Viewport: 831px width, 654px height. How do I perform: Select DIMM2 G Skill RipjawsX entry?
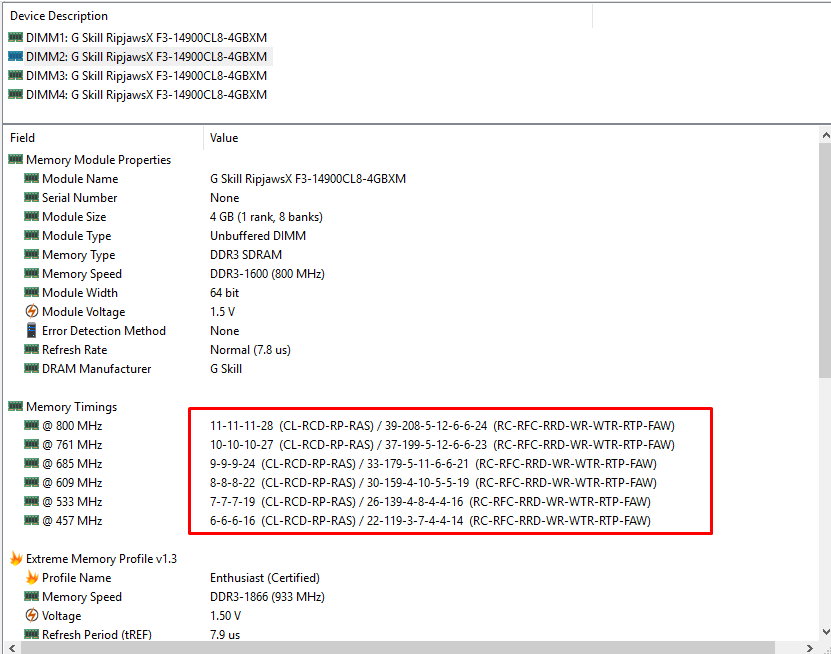(146, 57)
